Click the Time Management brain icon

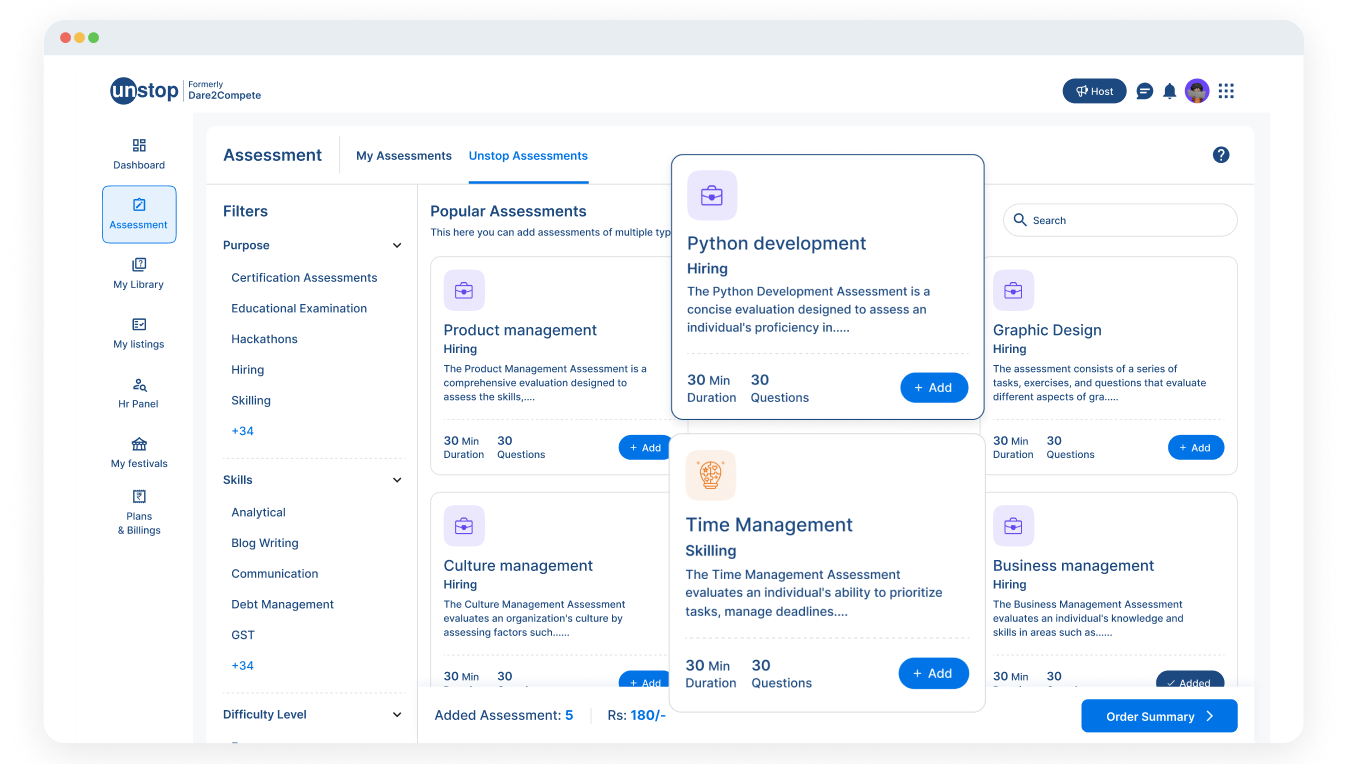pos(711,475)
